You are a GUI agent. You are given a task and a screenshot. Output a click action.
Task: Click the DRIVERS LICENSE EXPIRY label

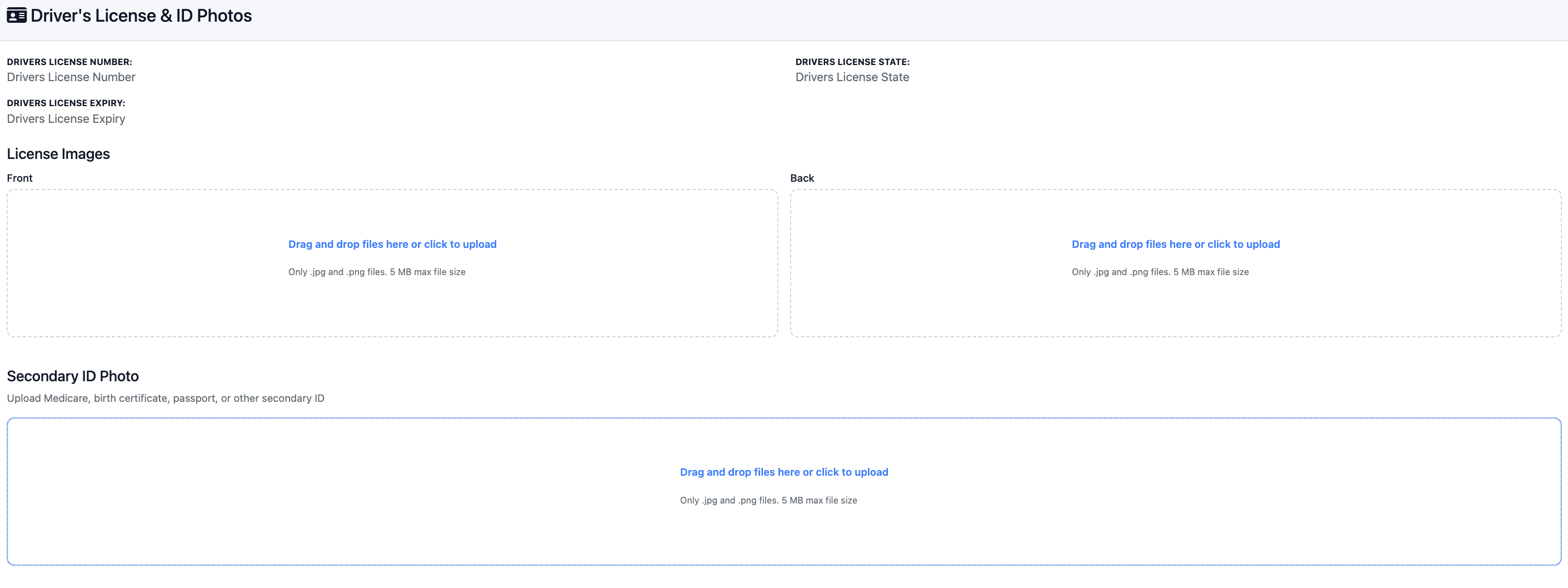coord(66,103)
